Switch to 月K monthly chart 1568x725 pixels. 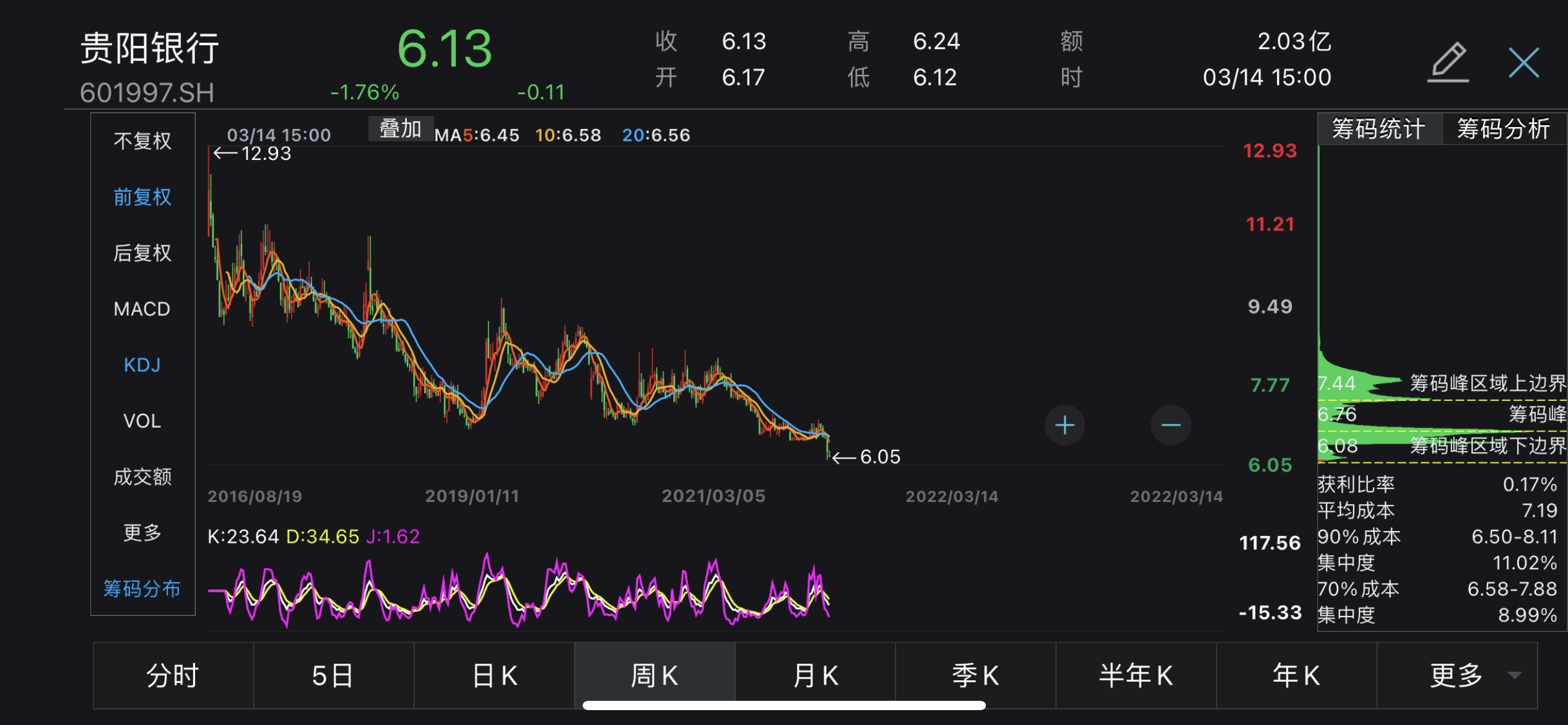[x=815, y=675]
